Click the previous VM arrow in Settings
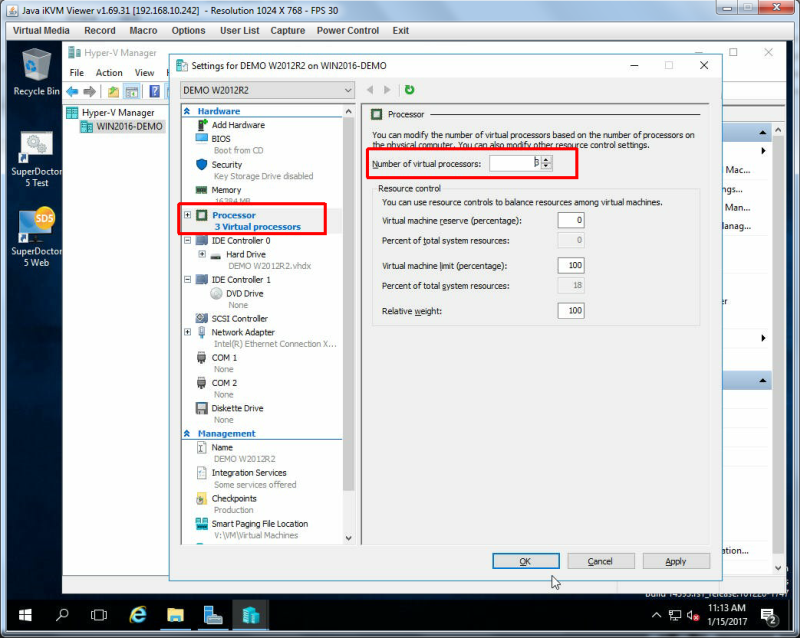Screen dimensions: 800x638 [370, 90]
